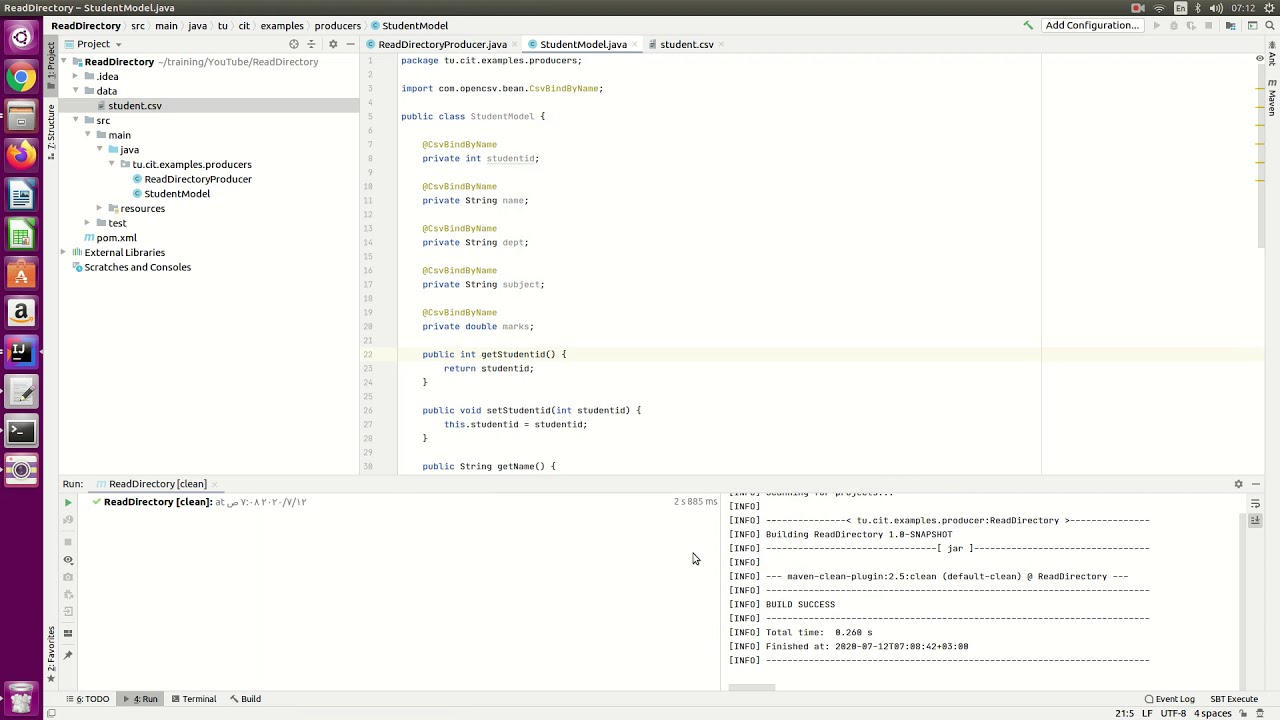Toggle the eye view options in Run panel

pyautogui.click(x=68, y=560)
